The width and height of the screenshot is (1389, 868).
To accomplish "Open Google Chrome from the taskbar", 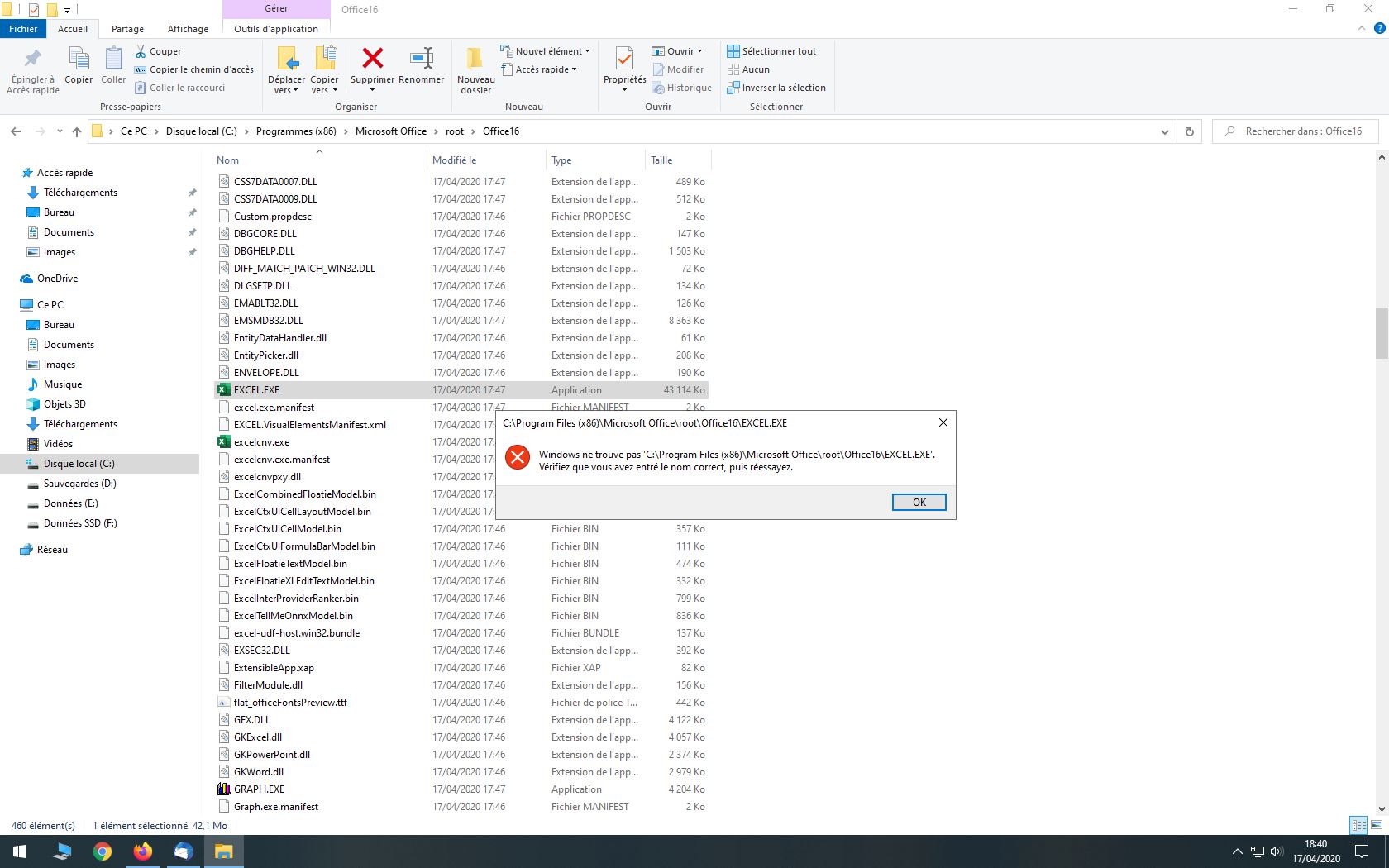I will coord(103,851).
